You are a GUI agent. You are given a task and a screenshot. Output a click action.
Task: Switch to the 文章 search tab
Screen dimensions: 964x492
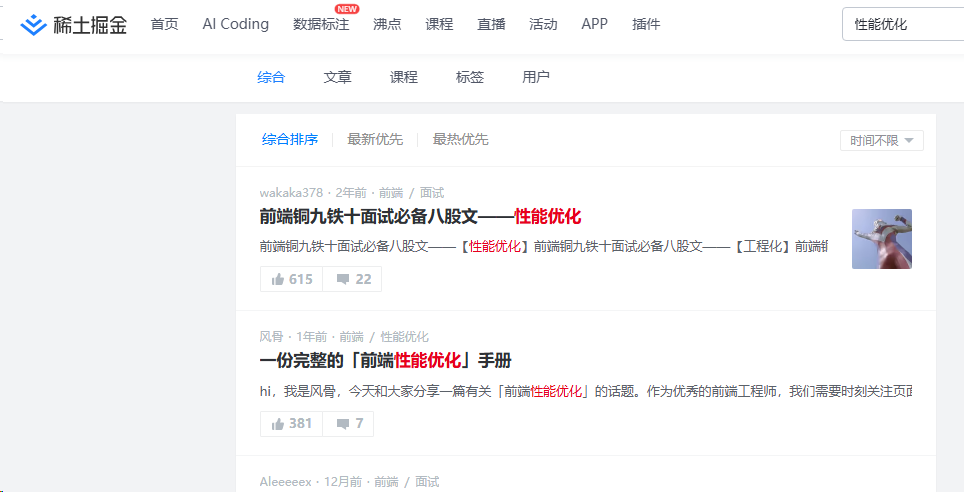(x=337, y=77)
